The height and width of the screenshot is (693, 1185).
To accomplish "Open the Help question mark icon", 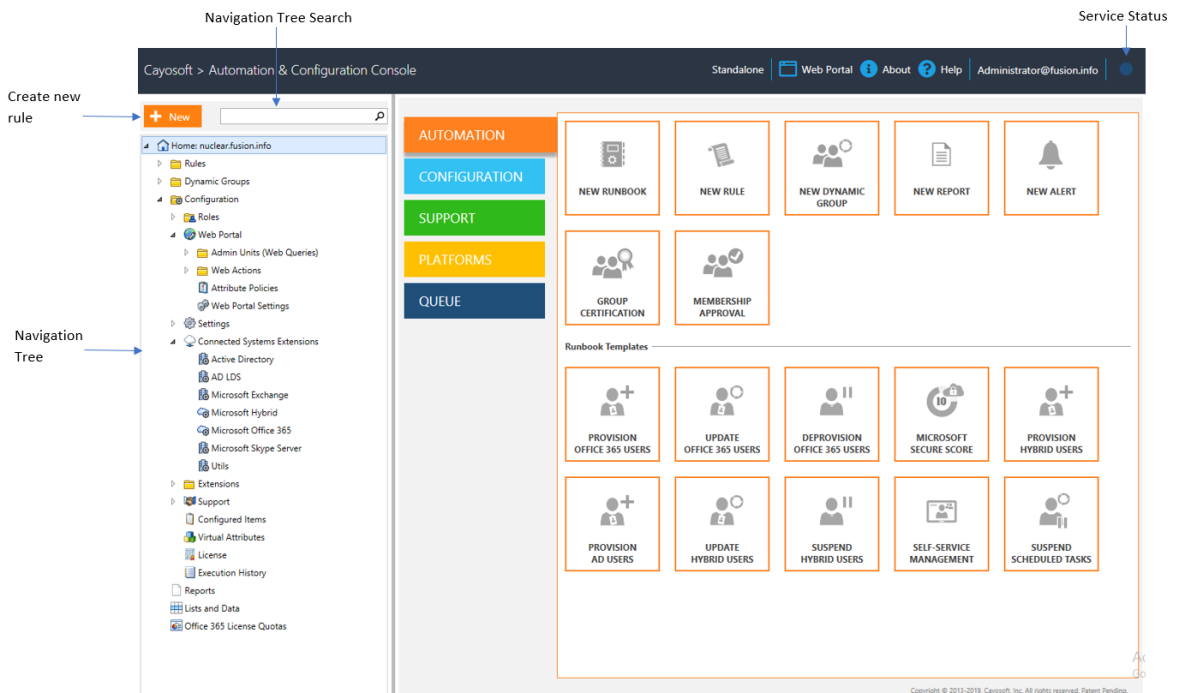I will (927, 69).
